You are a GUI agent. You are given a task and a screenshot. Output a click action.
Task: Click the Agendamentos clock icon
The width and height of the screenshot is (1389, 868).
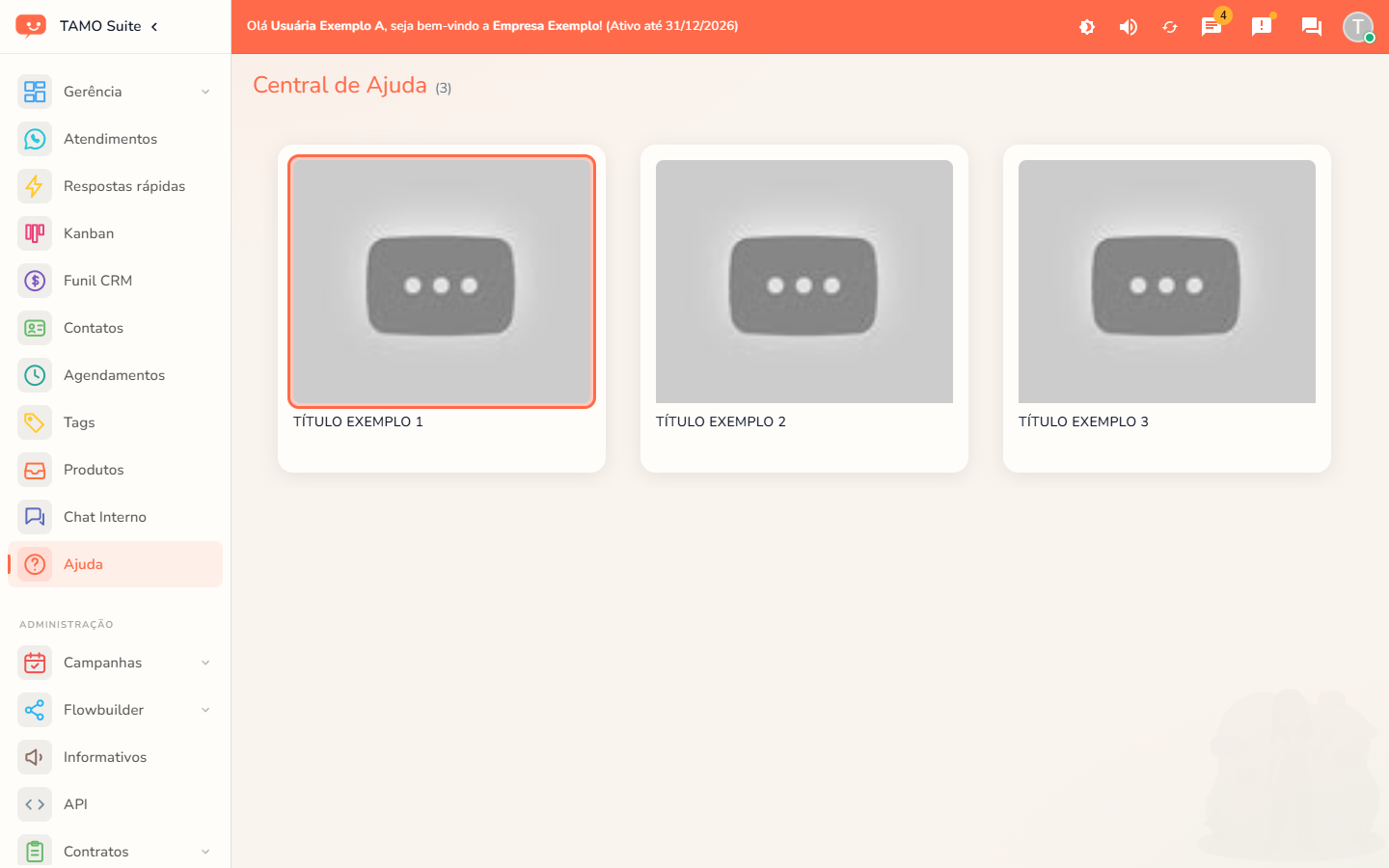[35, 375]
